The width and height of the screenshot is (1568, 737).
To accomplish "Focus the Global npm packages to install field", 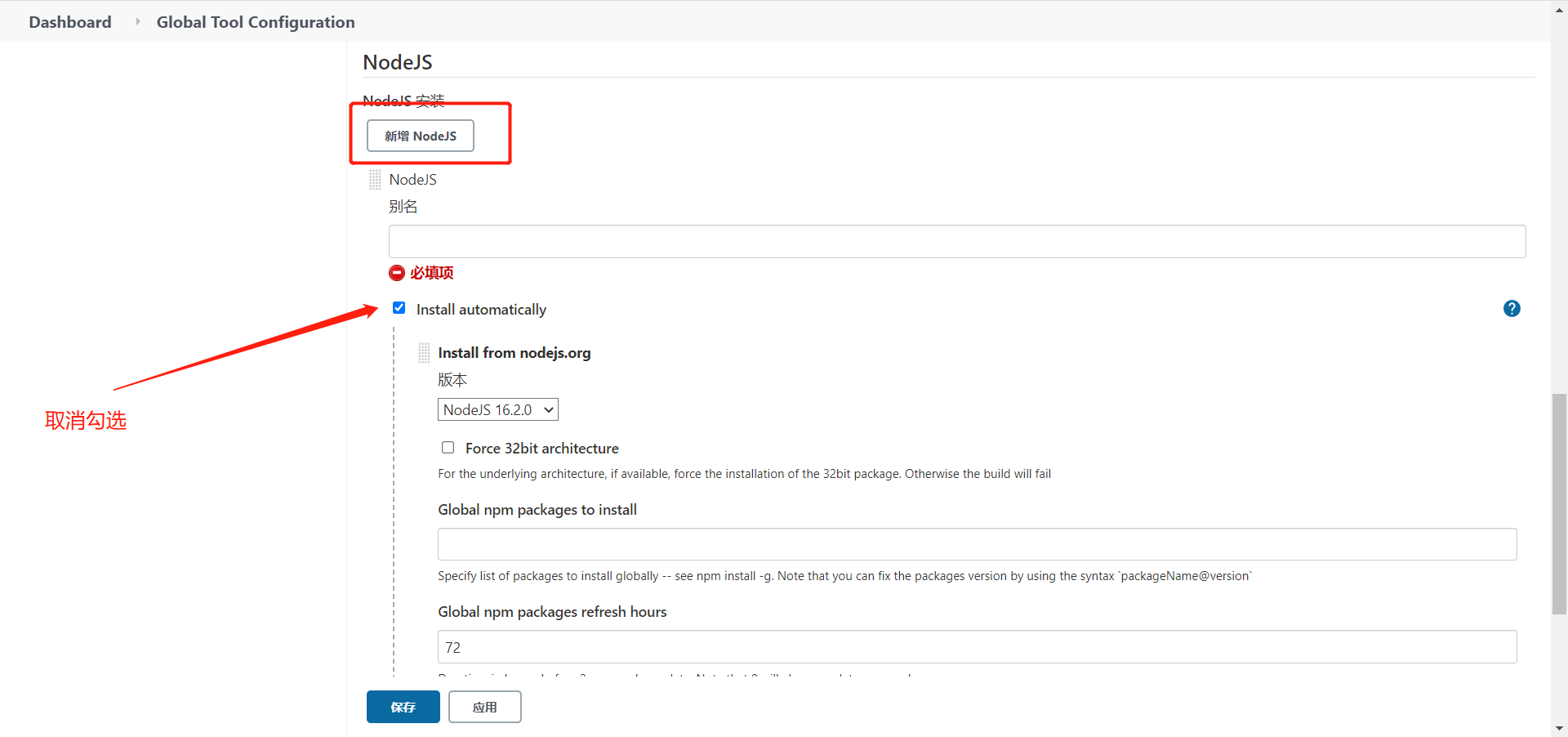I will pyautogui.click(x=978, y=544).
